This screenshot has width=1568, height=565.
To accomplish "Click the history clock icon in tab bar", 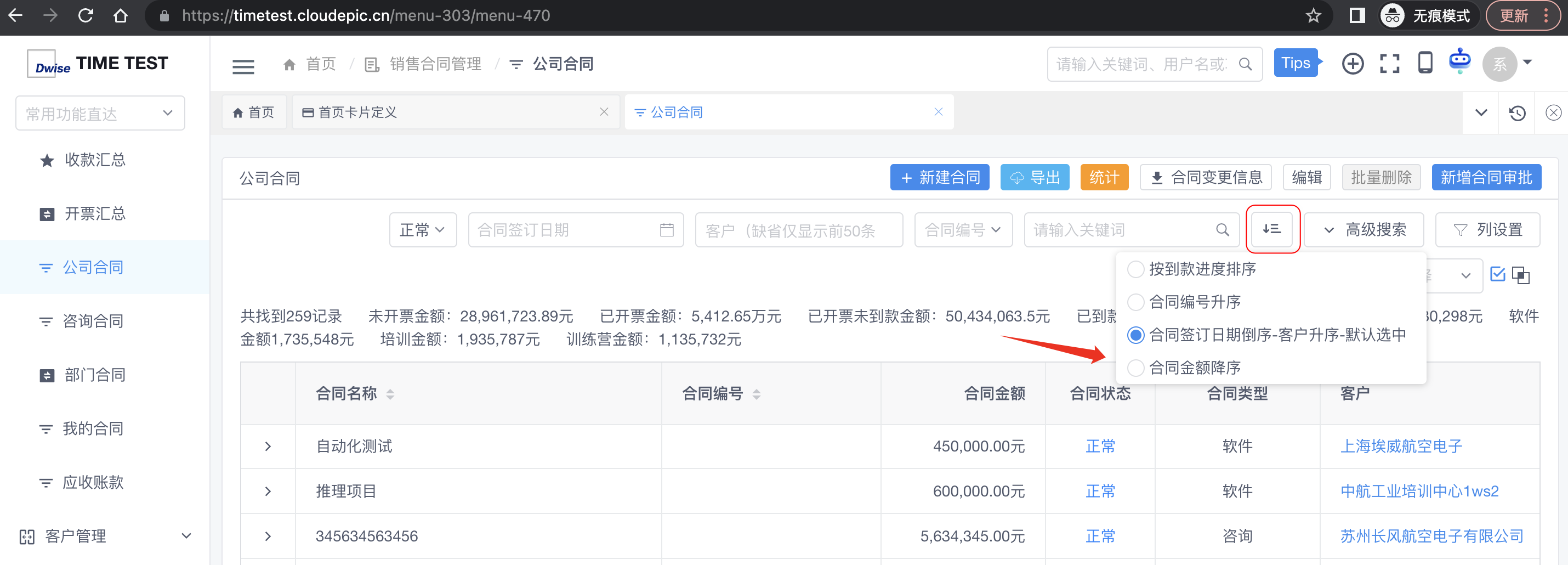I will pos(1517,112).
